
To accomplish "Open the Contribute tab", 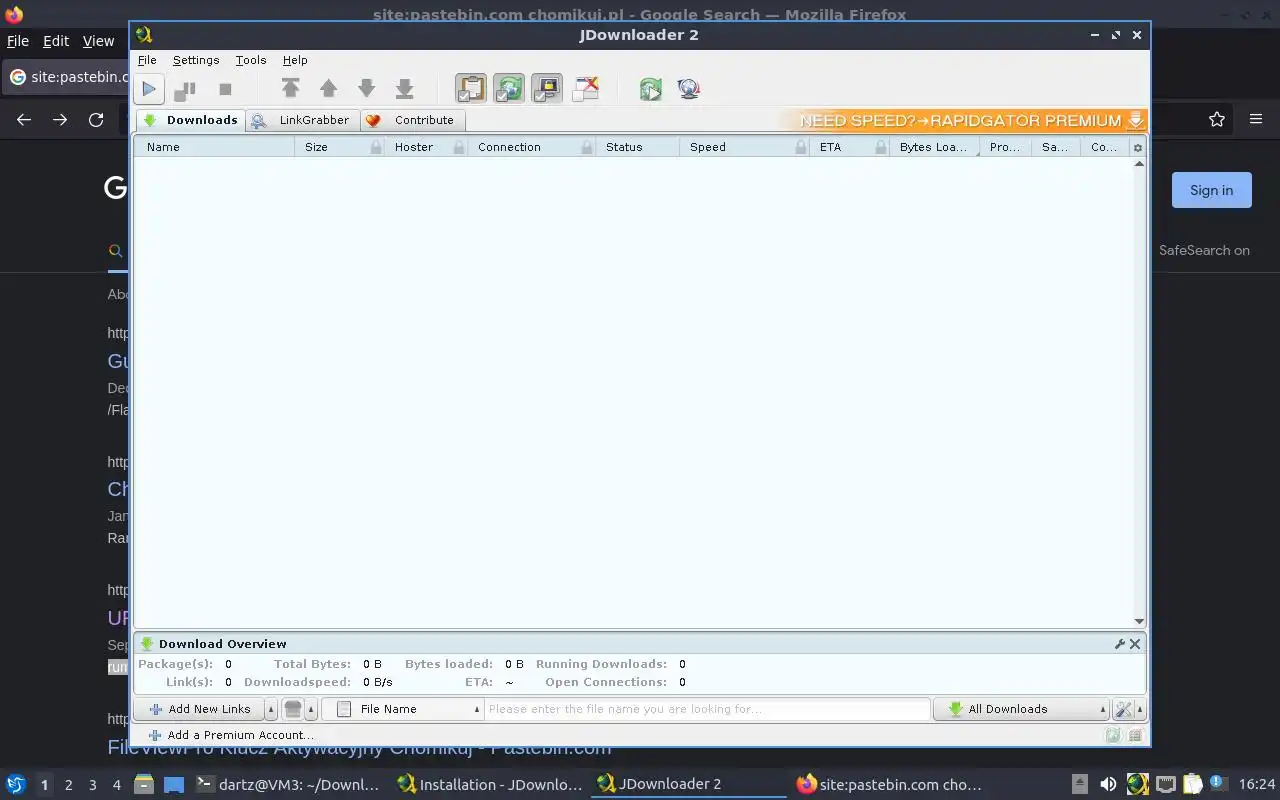I will (411, 120).
